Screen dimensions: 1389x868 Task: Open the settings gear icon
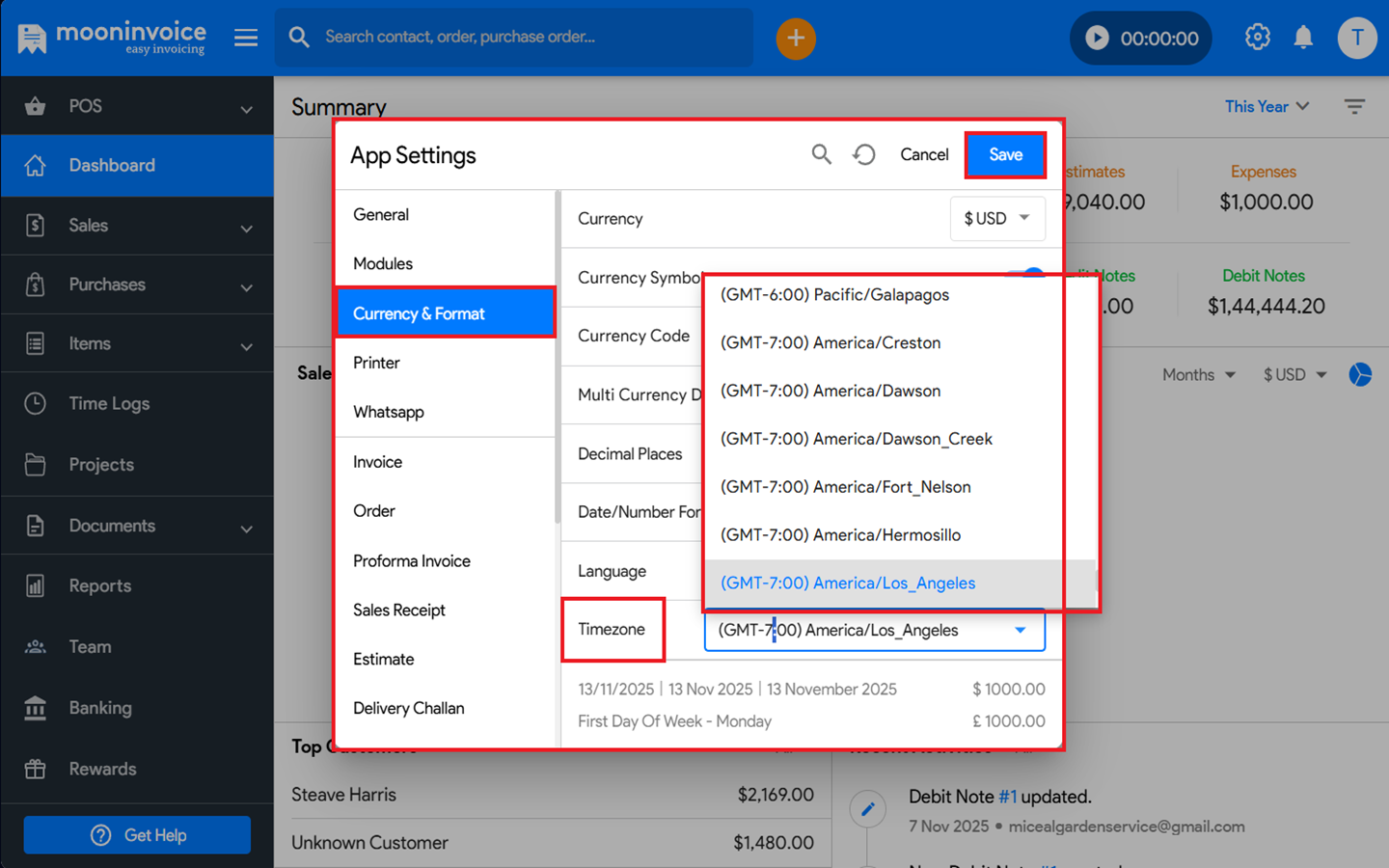click(1257, 38)
